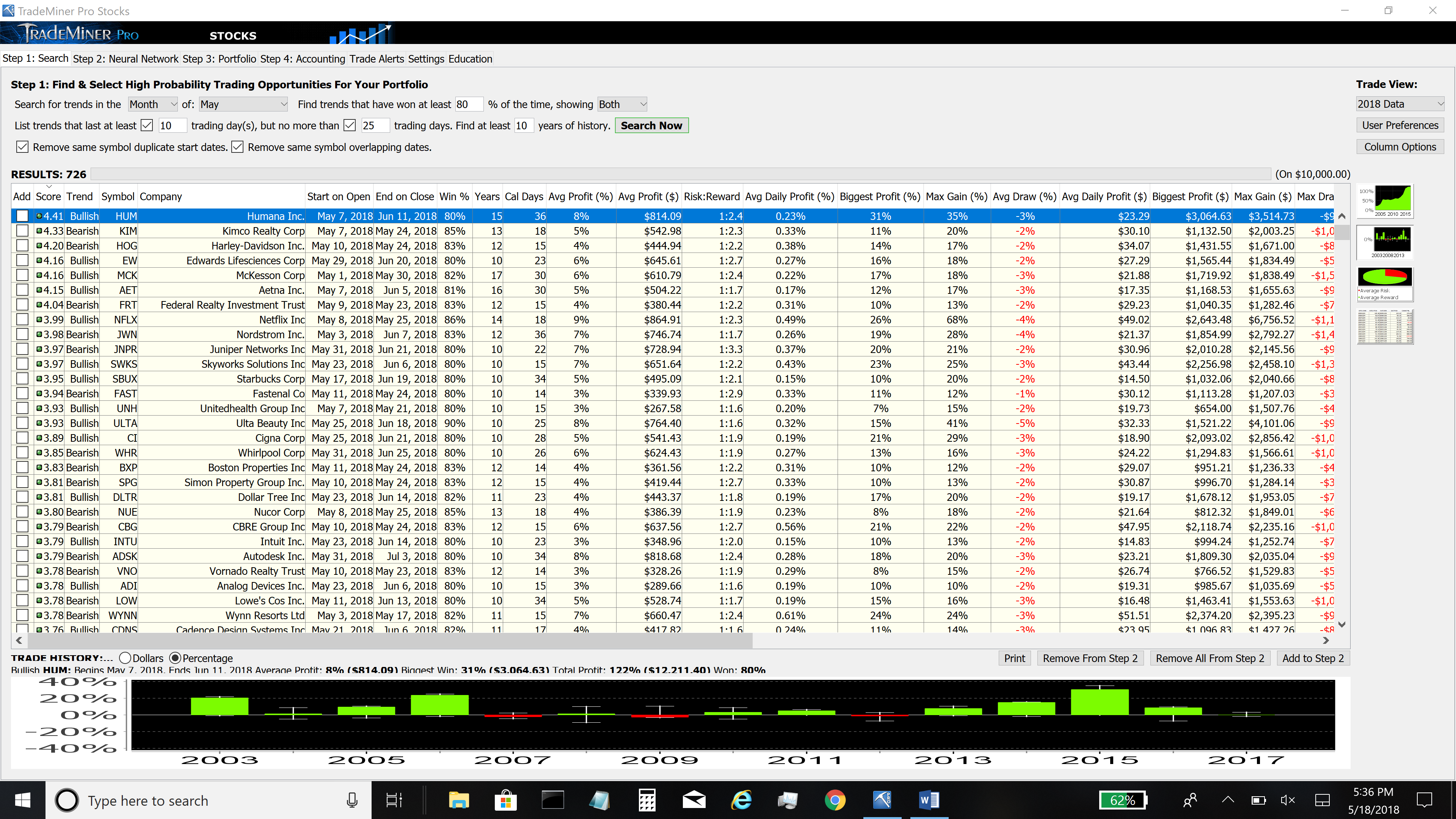Click Remove From Step 2 button

[1090, 658]
